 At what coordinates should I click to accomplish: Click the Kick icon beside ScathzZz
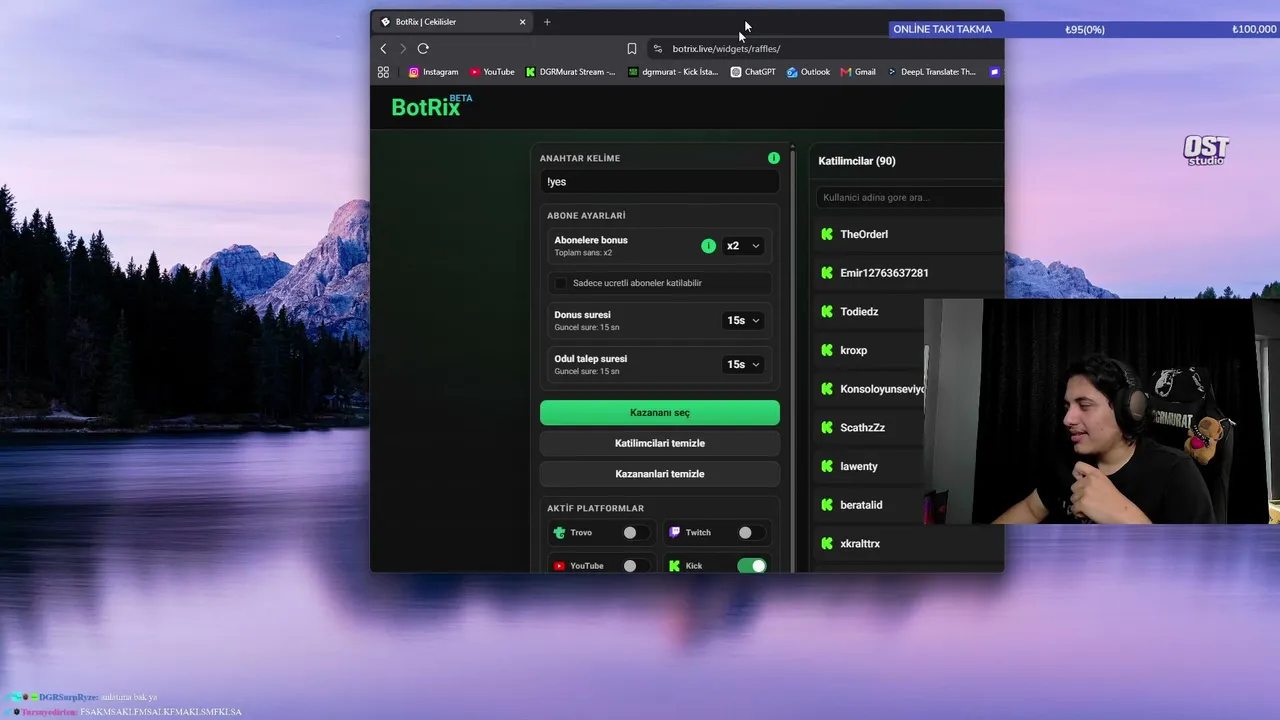(x=827, y=428)
